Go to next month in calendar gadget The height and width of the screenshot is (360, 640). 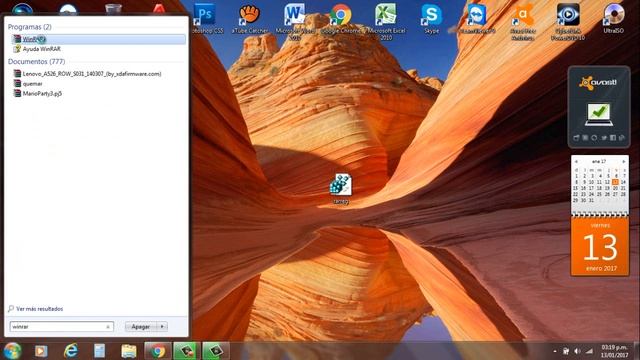tap(624, 162)
